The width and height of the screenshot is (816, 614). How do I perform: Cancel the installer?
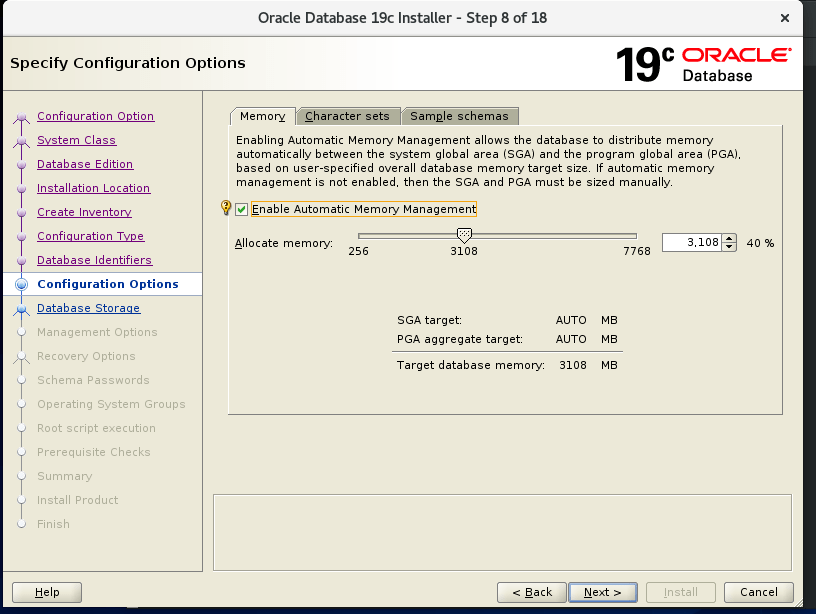click(759, 592)
